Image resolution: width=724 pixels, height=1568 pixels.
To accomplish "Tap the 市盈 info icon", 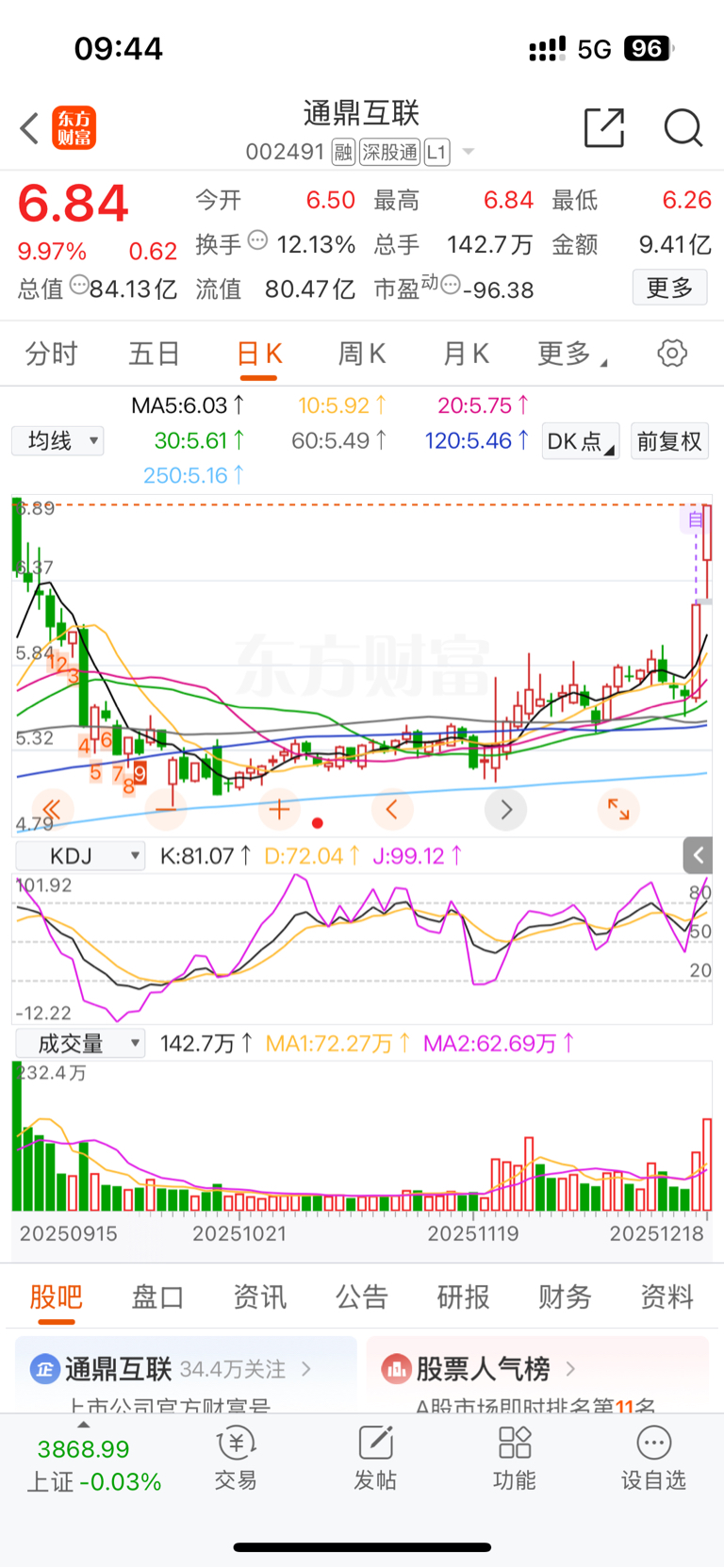I will point(451,284).
